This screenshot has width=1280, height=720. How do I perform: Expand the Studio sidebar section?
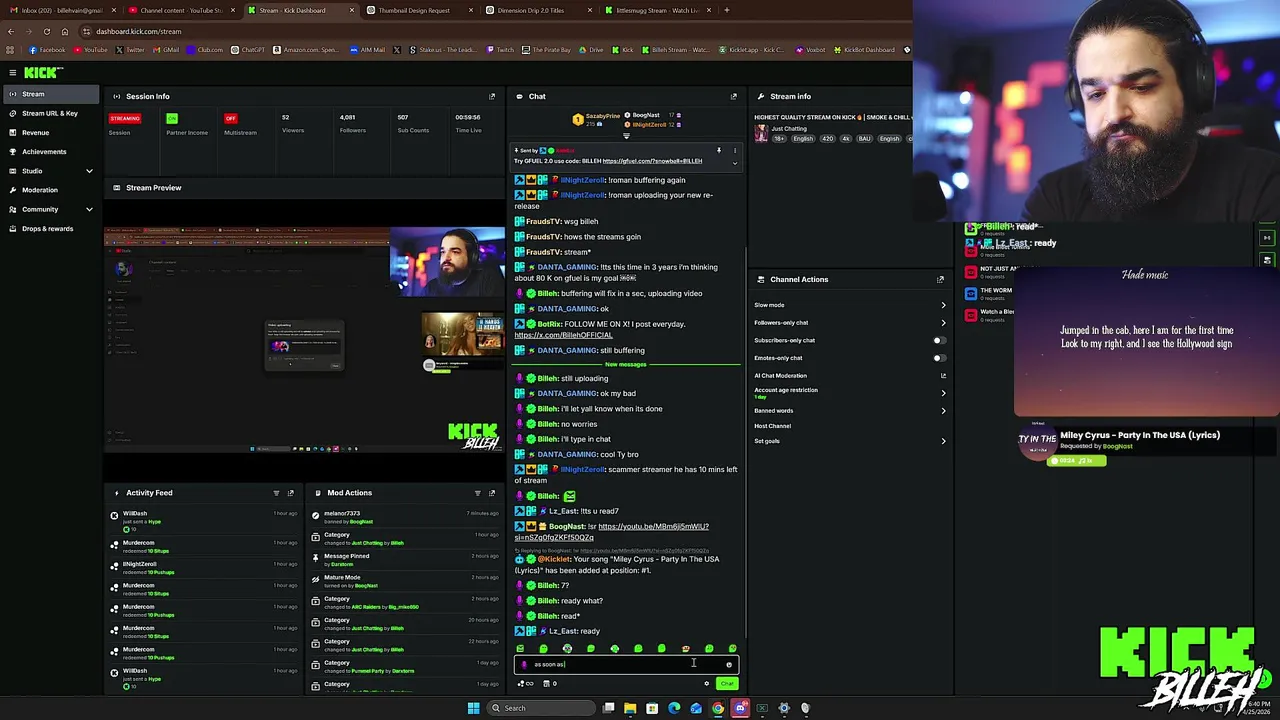pos(89,171)
